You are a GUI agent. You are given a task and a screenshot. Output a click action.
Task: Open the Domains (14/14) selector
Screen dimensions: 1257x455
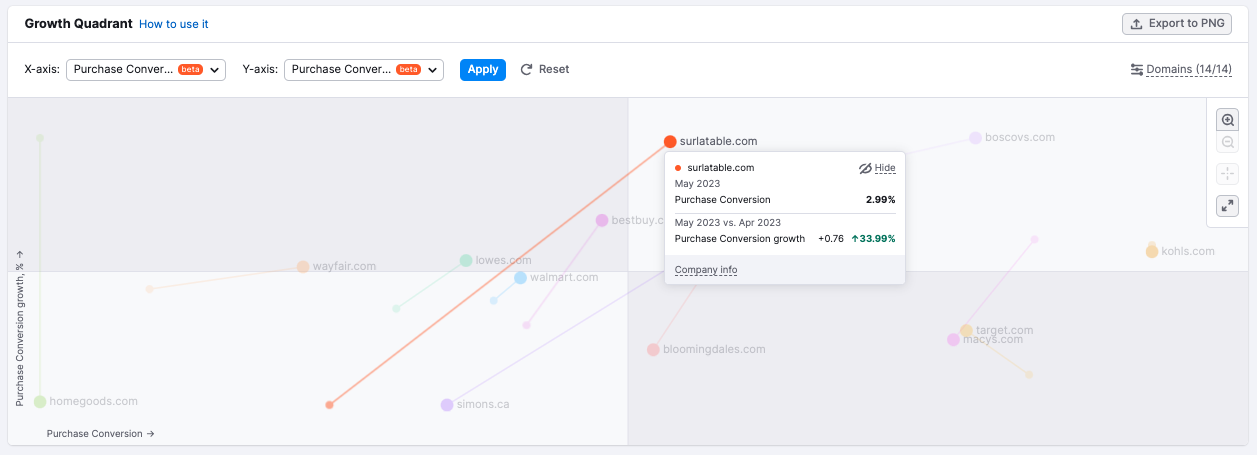pyautogui.click(x=1188, y=70)
